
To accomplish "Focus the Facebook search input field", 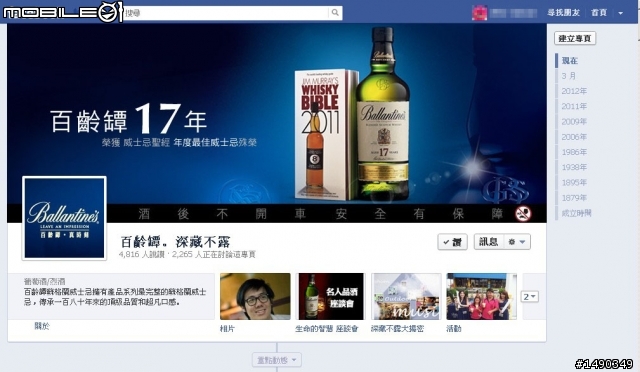I will point(225,13).
